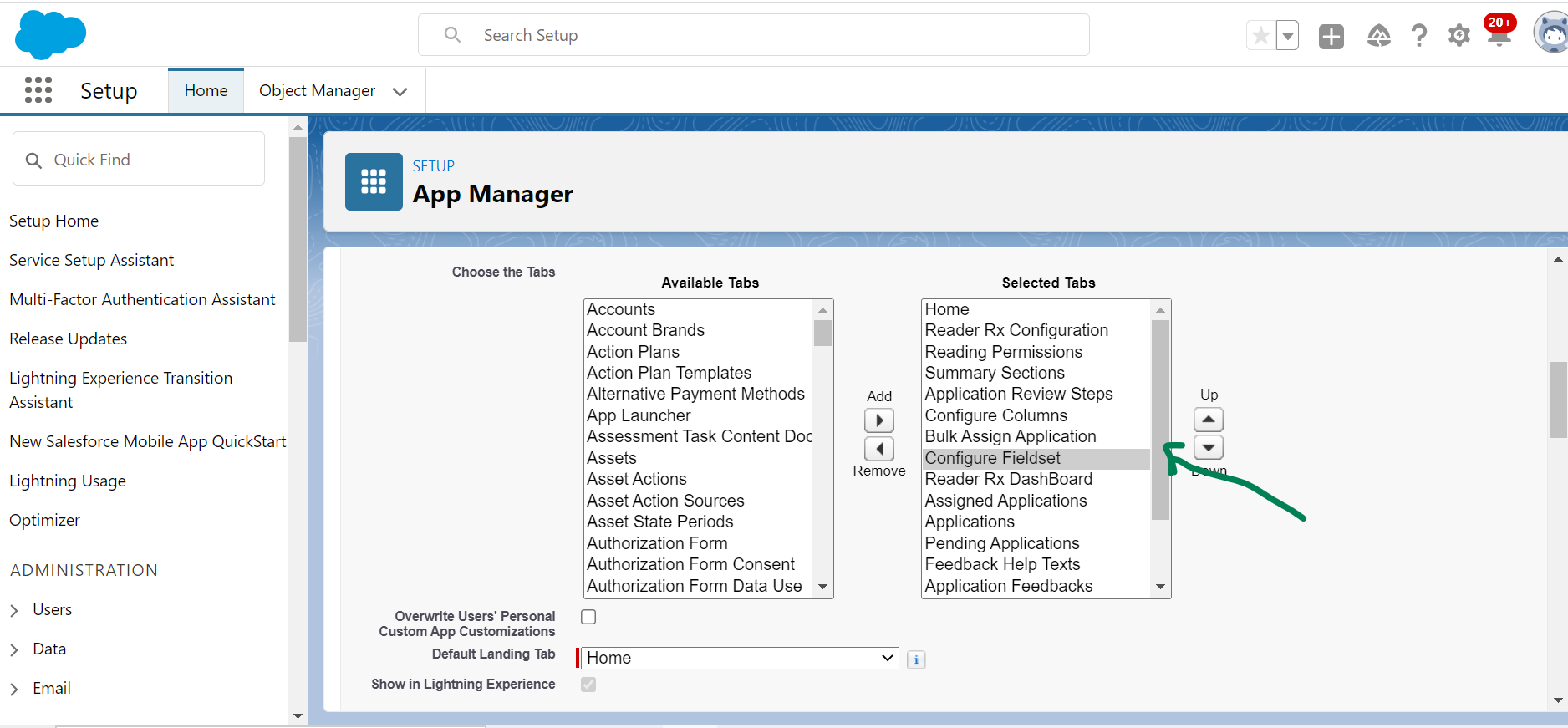Screen dimensions: 1568x728
Task: Open the Setup gear menu
Action: [x=1459, y=36]
